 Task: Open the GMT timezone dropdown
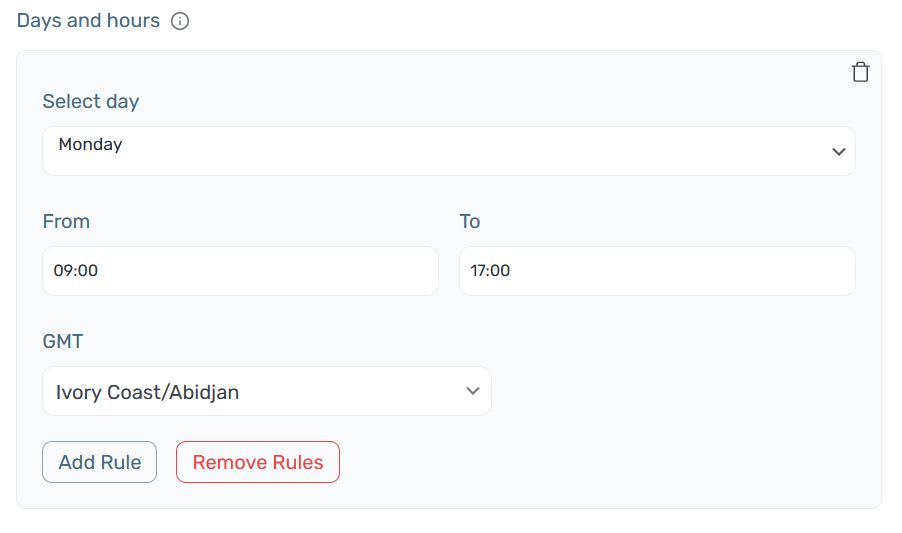pyautogui.click(x=267, y=391)
